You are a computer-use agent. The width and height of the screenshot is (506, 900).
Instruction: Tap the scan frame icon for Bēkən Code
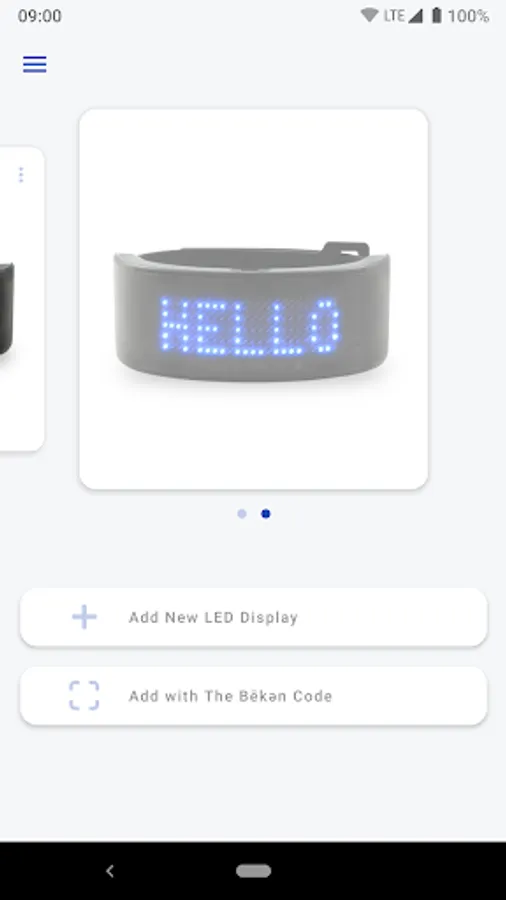[x=84, y=696]
